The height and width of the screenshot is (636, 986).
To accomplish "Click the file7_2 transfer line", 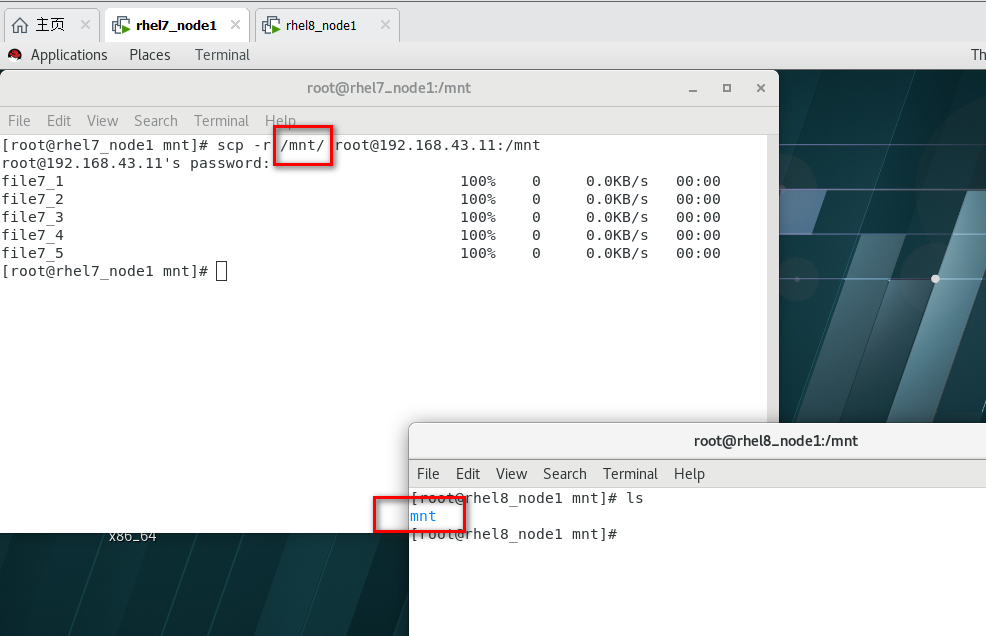I will tap(361, 199).
